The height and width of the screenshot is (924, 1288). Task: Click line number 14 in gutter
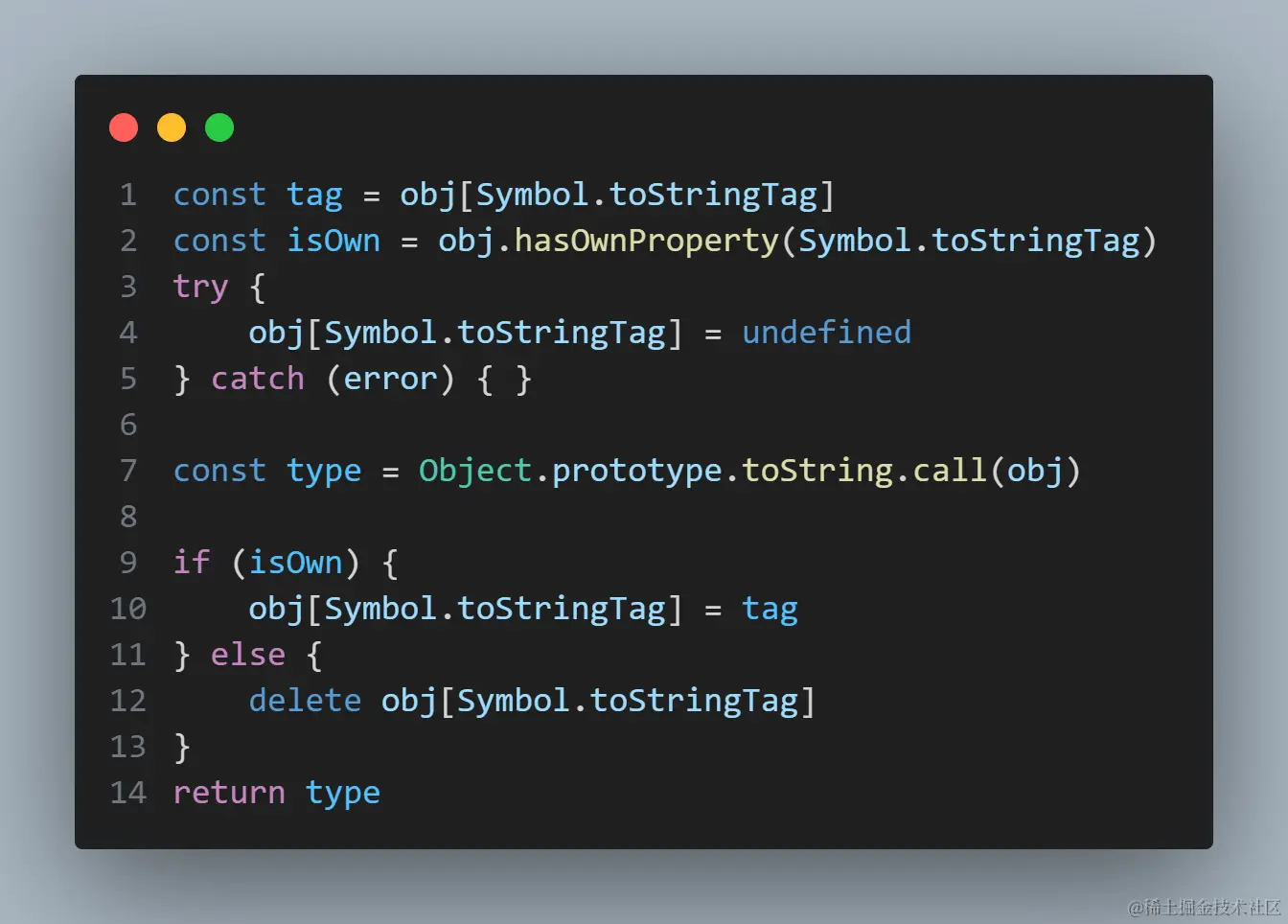click(128, 794)
